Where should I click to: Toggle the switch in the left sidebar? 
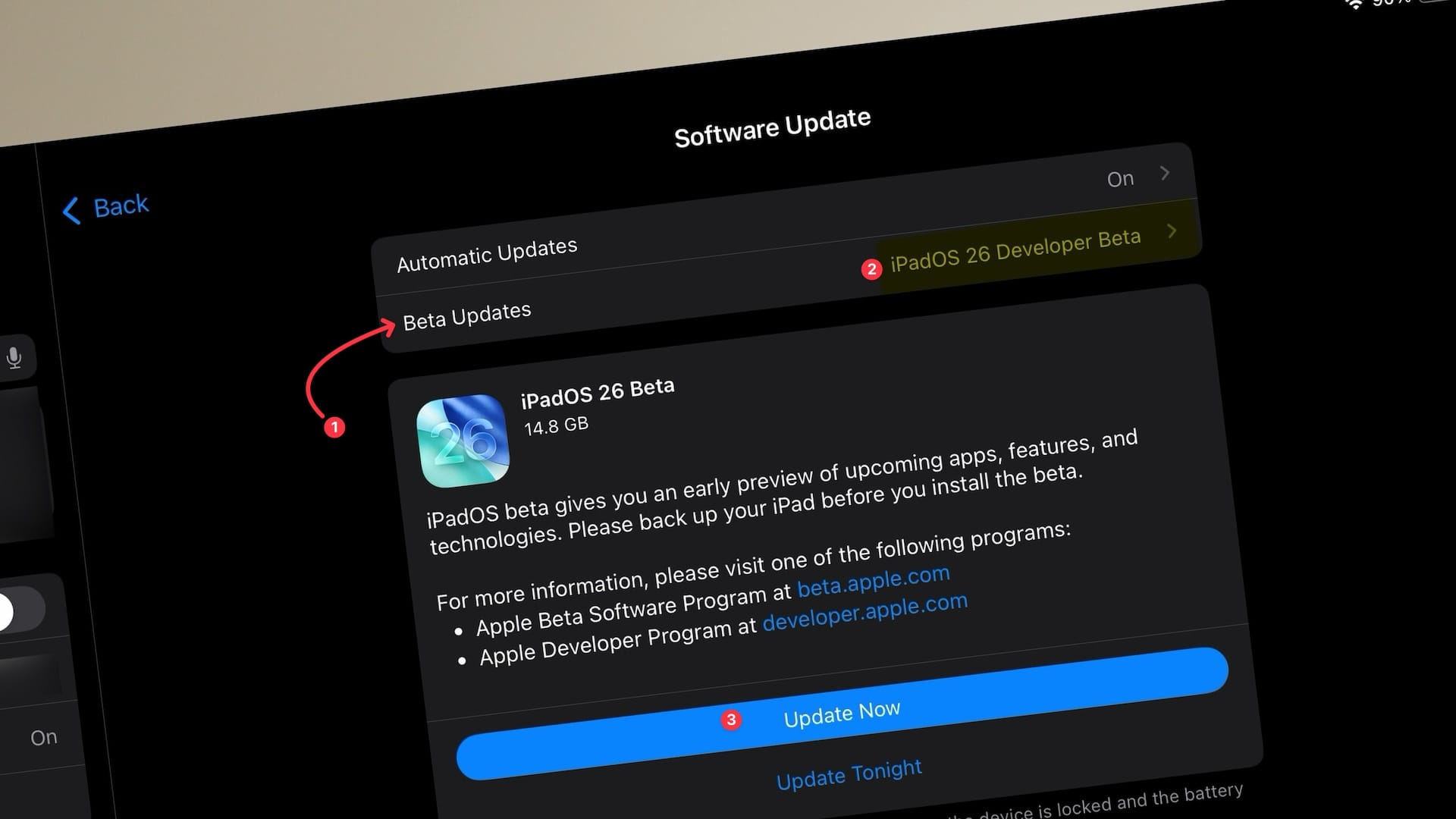[x=20, y=610]
